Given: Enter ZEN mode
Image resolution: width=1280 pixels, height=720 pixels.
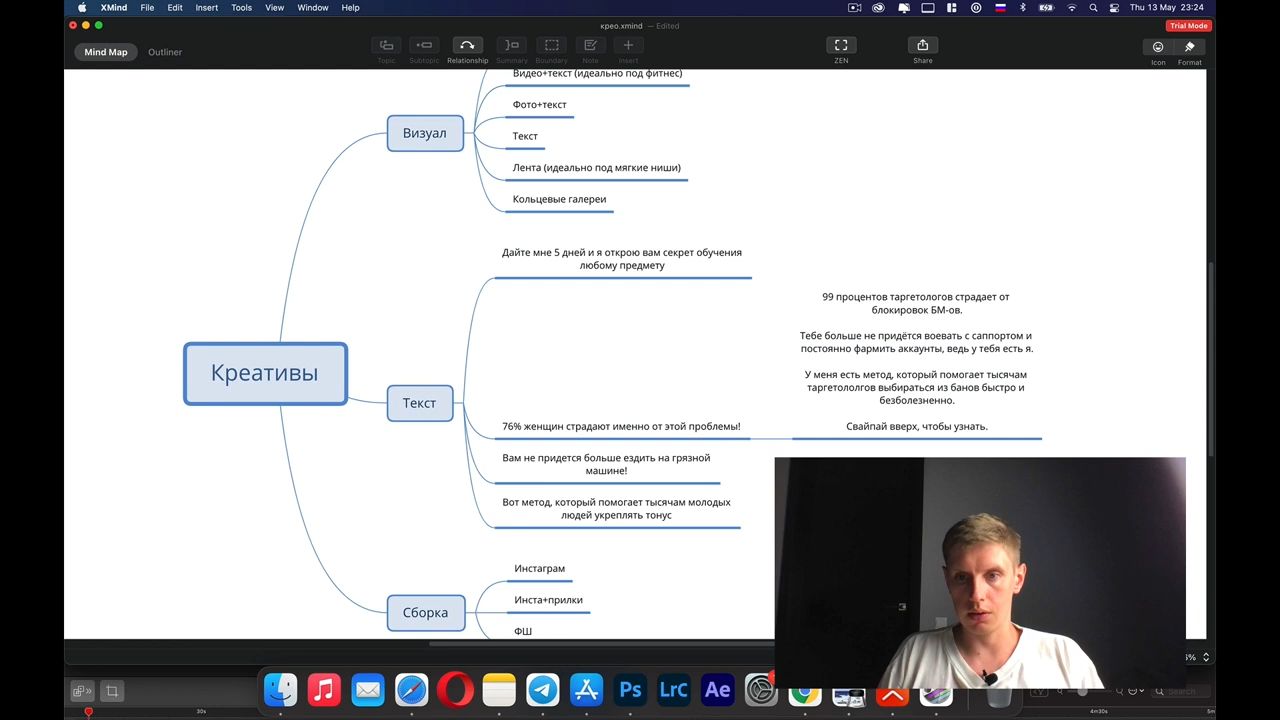Looking at the screenshot, I should tap(841, 46).
